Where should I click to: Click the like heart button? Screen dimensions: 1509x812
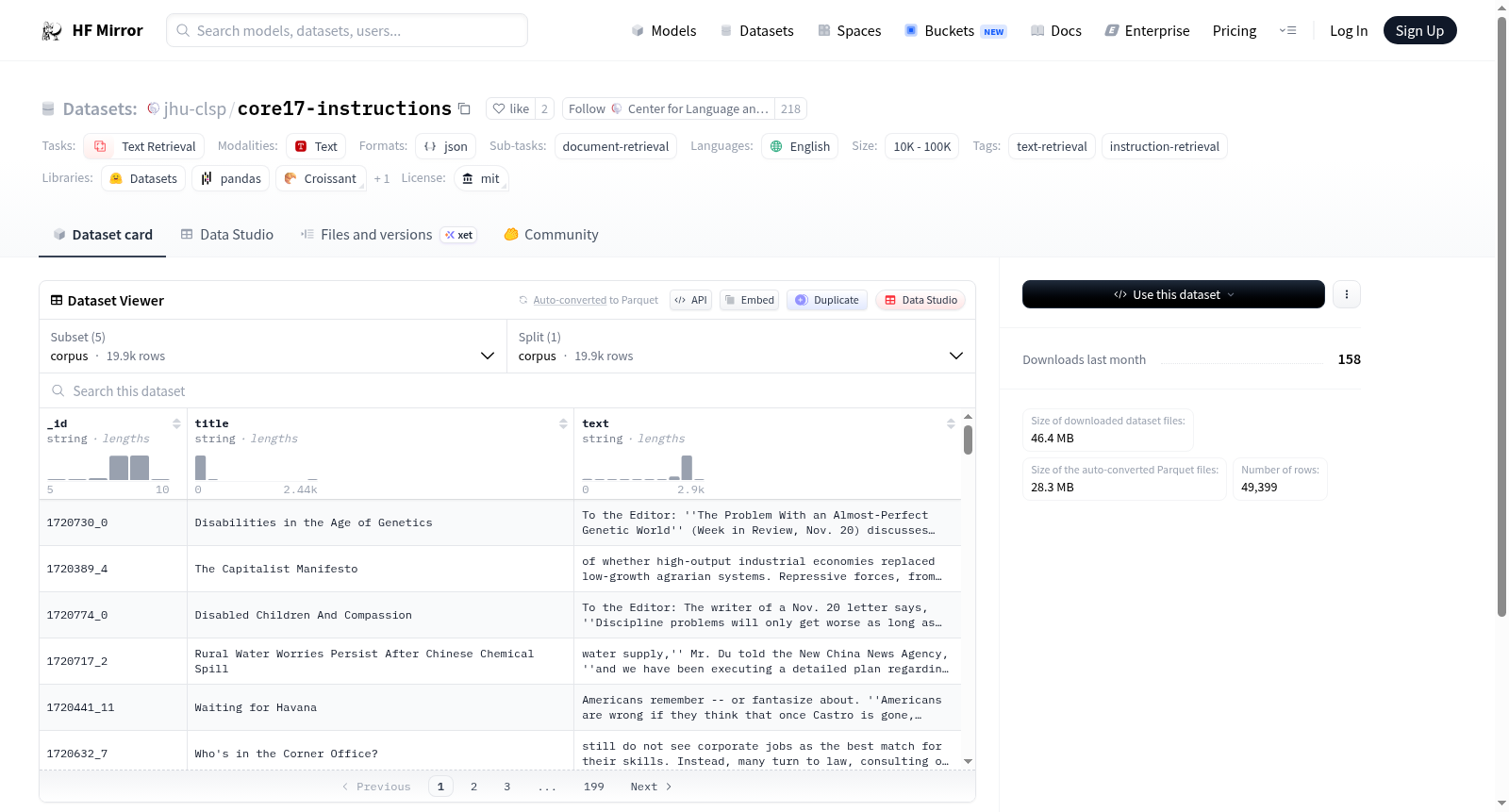point(510,108)
